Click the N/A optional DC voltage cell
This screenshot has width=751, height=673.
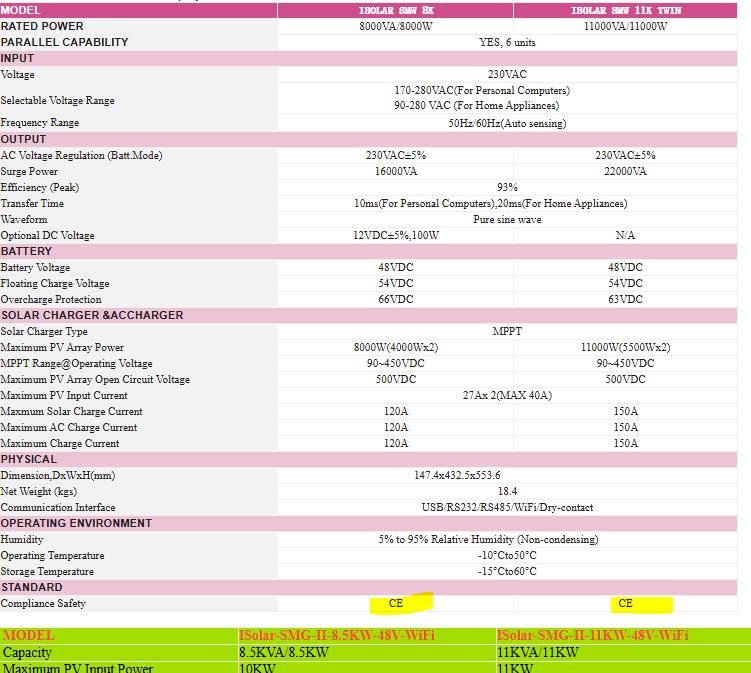626,235
